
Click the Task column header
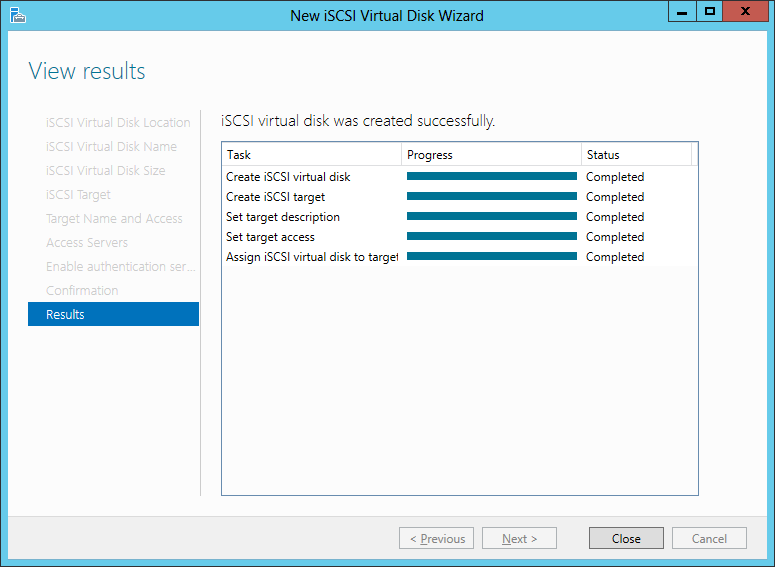(311, 154)
